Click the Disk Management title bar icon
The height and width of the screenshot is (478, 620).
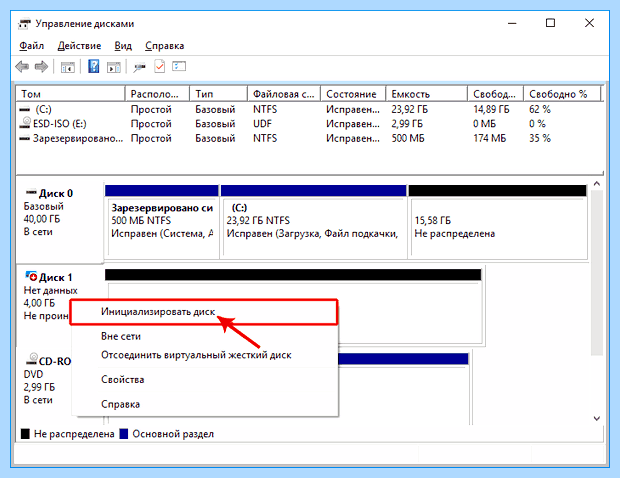tap(24, 24)
